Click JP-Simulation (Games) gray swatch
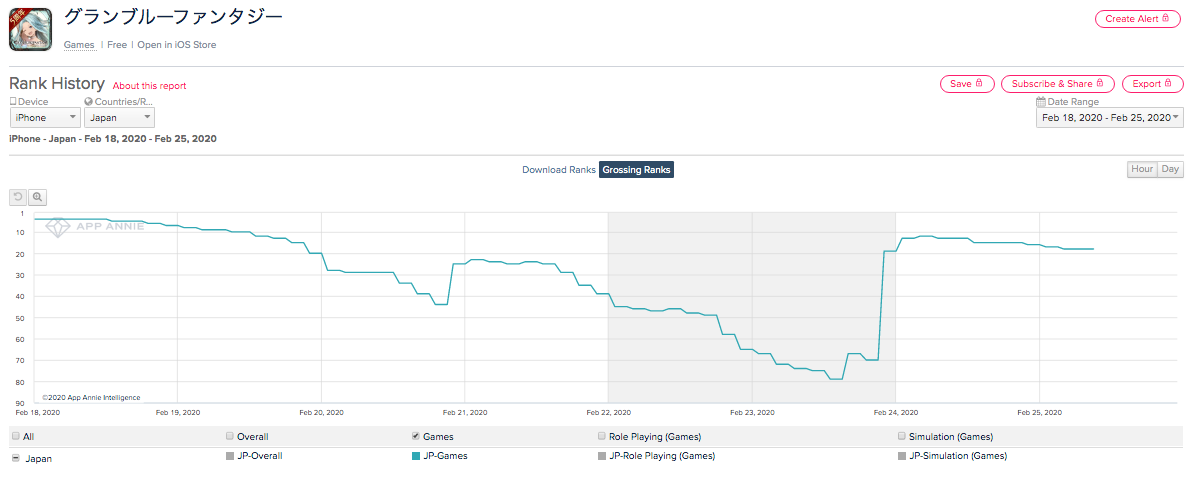 tap(902, 456)
